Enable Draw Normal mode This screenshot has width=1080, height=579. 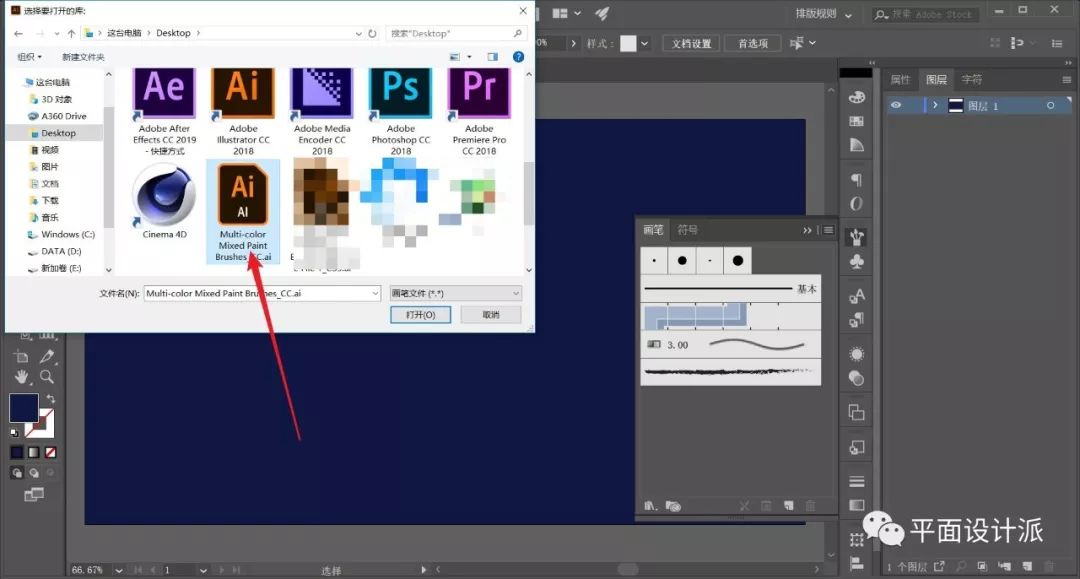tap(17, 473)
